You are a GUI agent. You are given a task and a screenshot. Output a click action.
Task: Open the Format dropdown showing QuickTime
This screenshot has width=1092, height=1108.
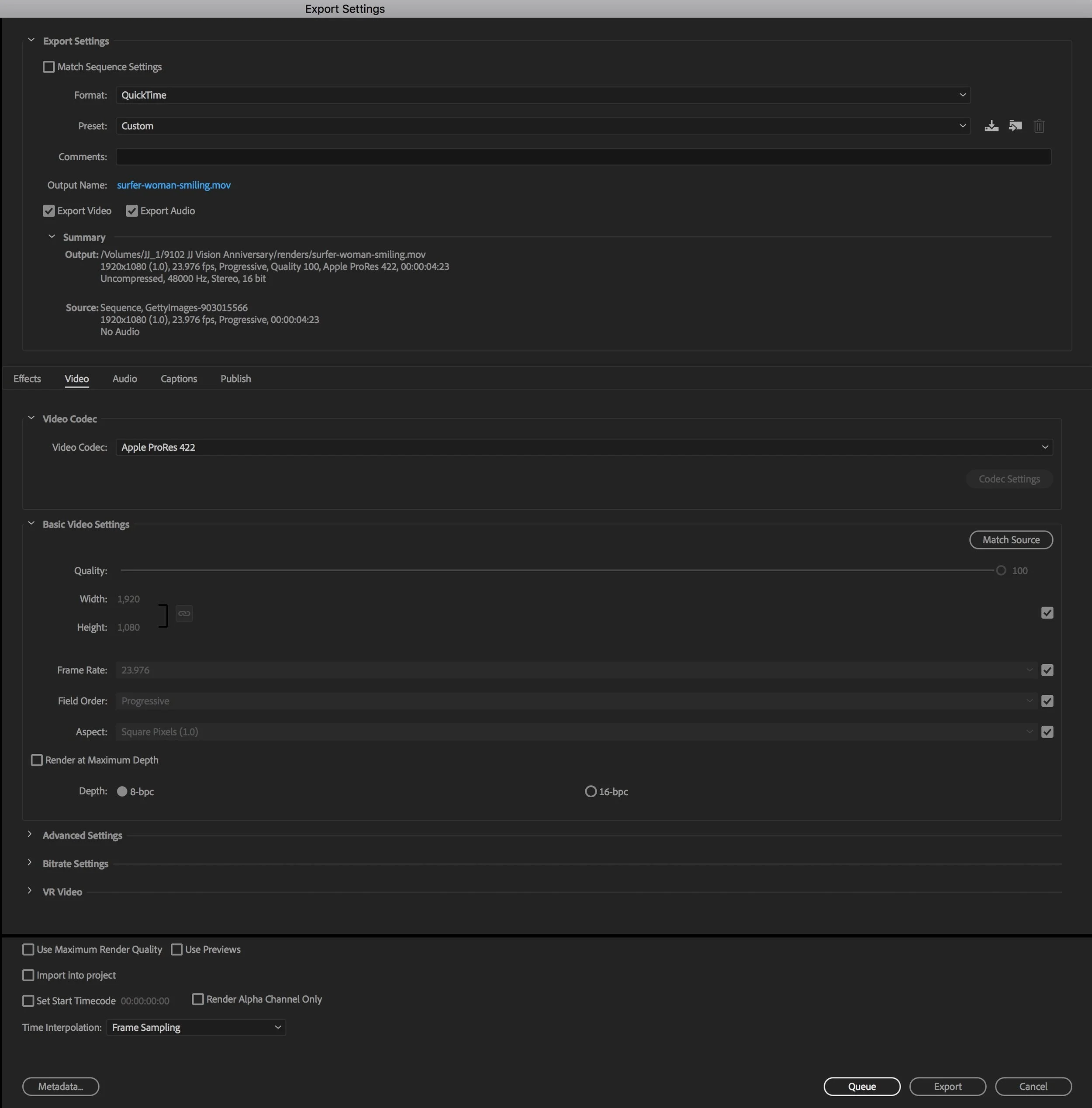(x=543, y=95)
